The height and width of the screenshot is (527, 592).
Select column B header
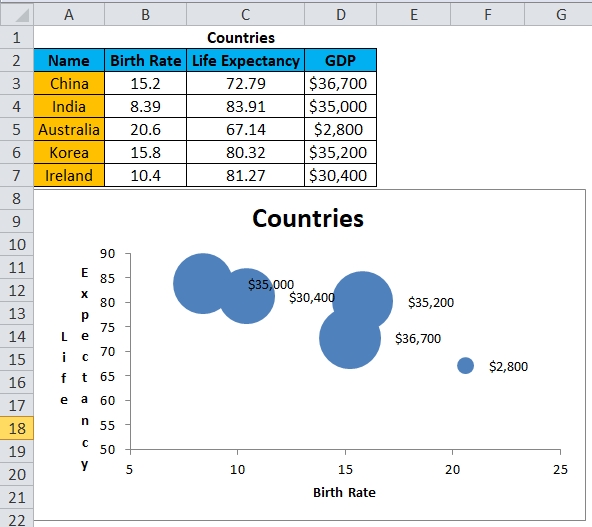click(145, 15)
